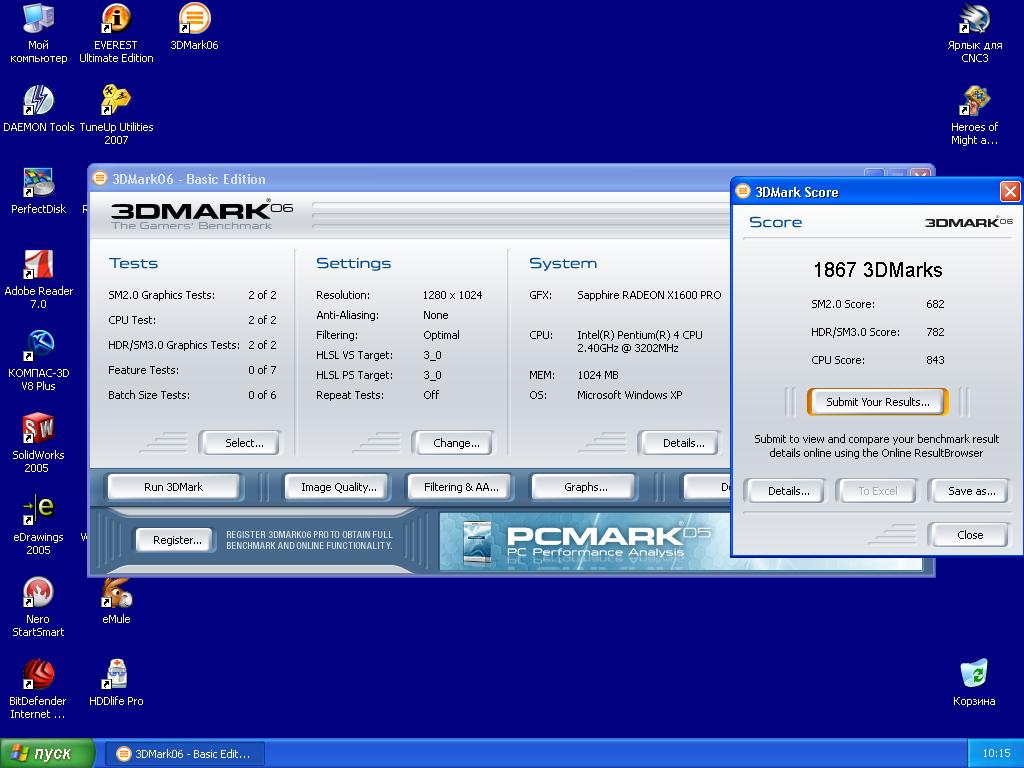This screenshot has width=1024, height=768.
Task: Open eMule desktop icon
Action: 116,593
